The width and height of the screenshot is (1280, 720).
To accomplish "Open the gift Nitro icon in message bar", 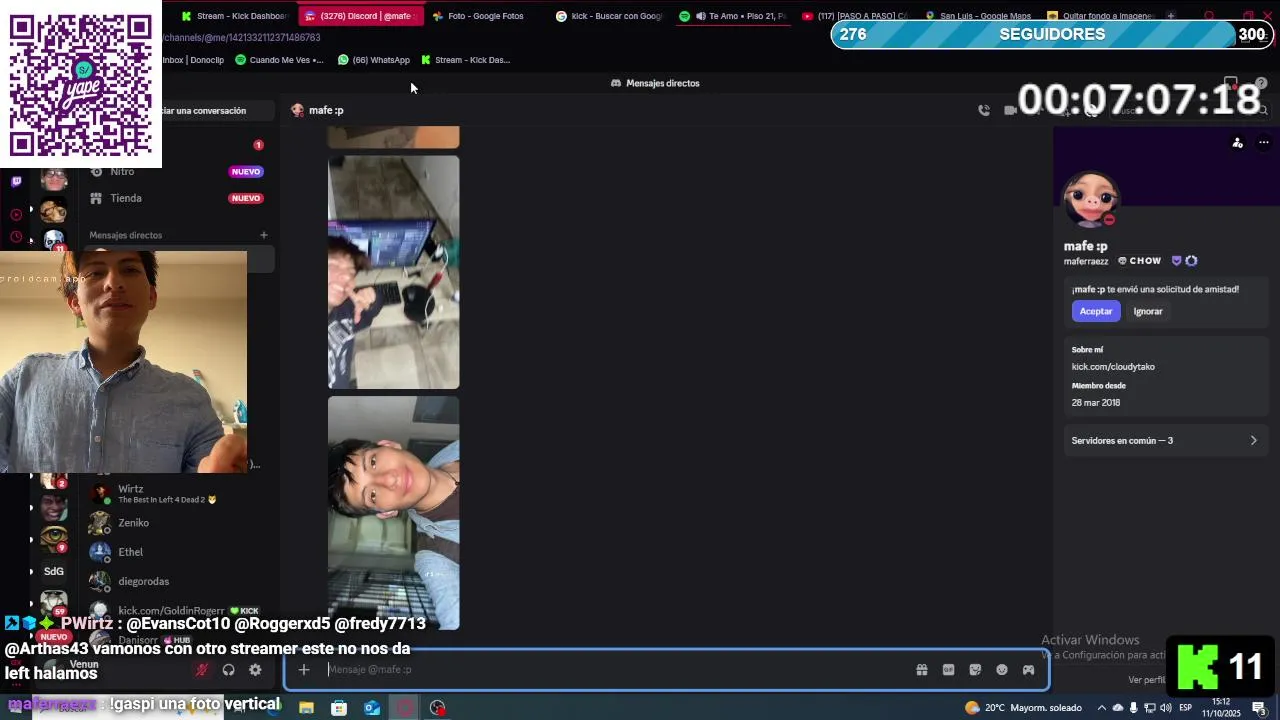I will tap(922, 670).
